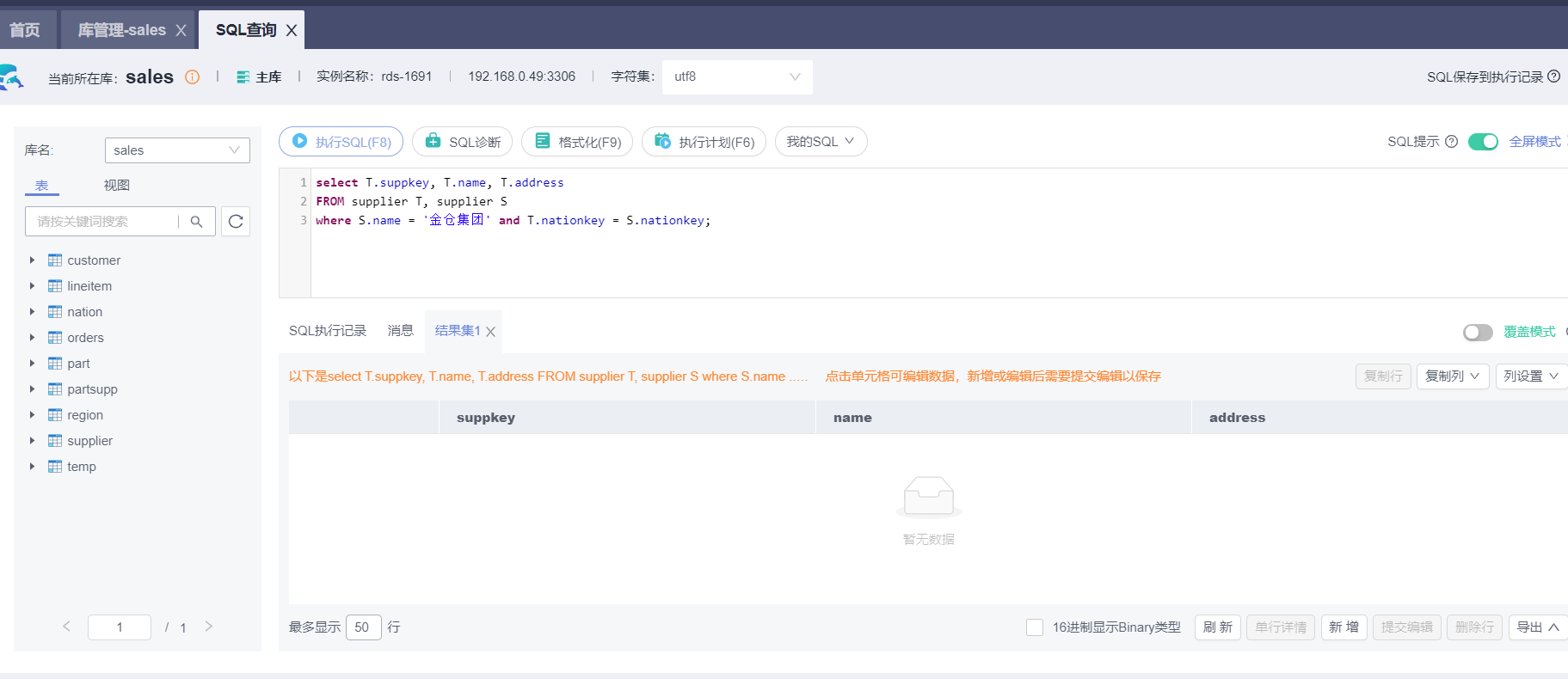Click 执行SQL(F8) button
The image size is (1568, 679).
341,142
